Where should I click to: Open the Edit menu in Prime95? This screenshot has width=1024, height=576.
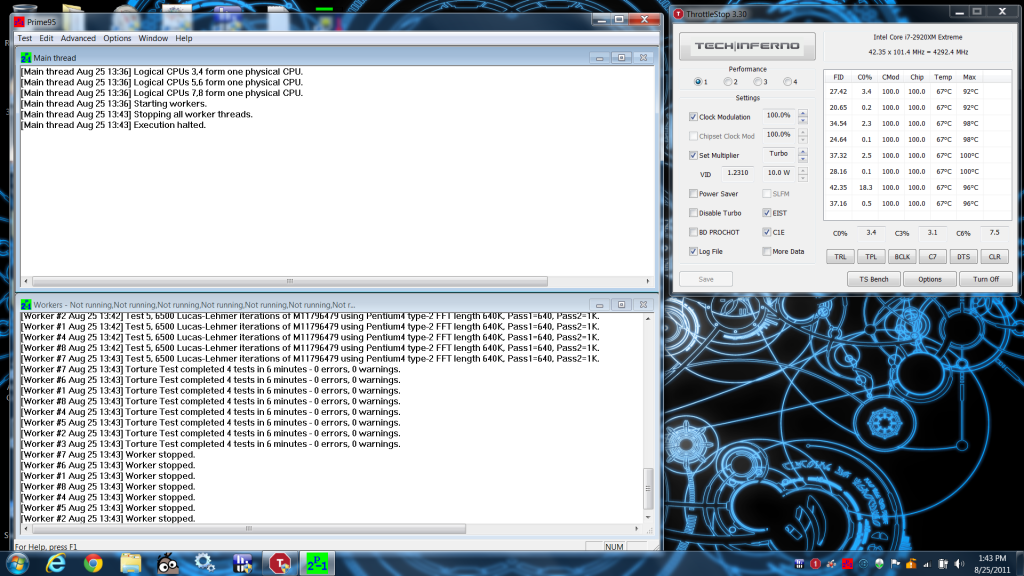pyautogui.click(x=46, y=39)
